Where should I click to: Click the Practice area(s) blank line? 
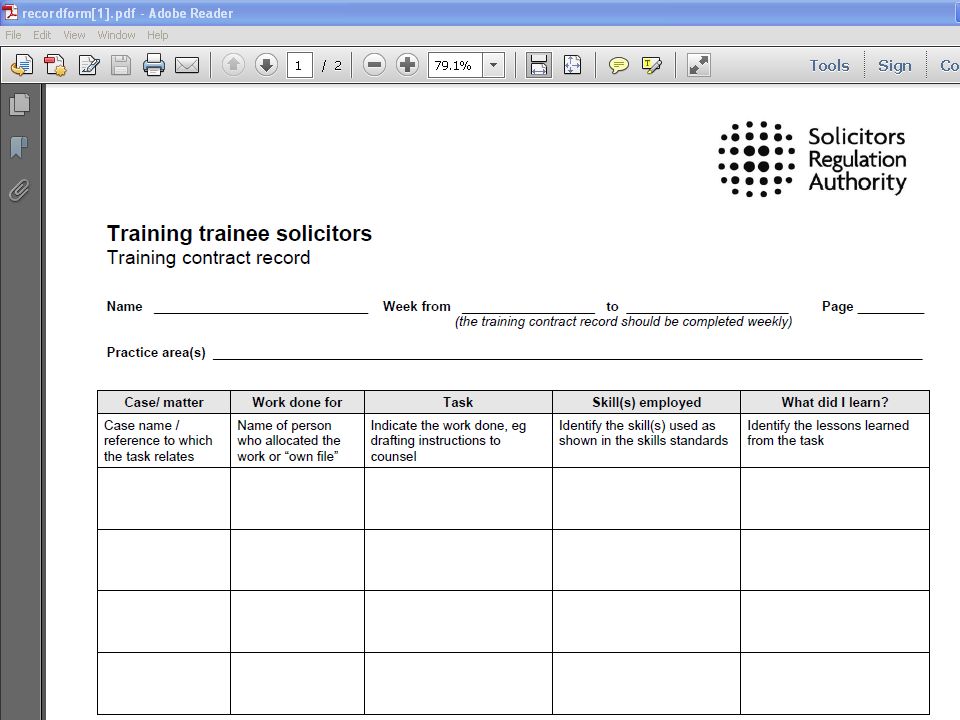[x=568, y=354]
